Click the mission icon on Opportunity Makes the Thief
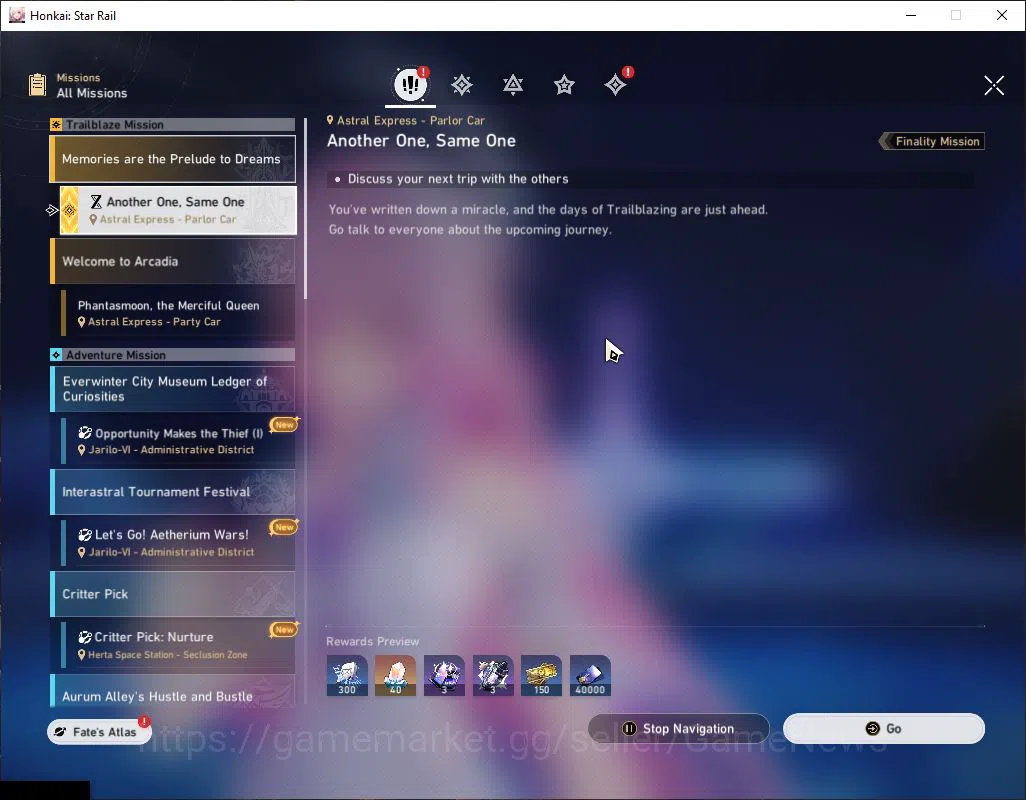Screen dimensions: 1026x800 coord(85,433)
